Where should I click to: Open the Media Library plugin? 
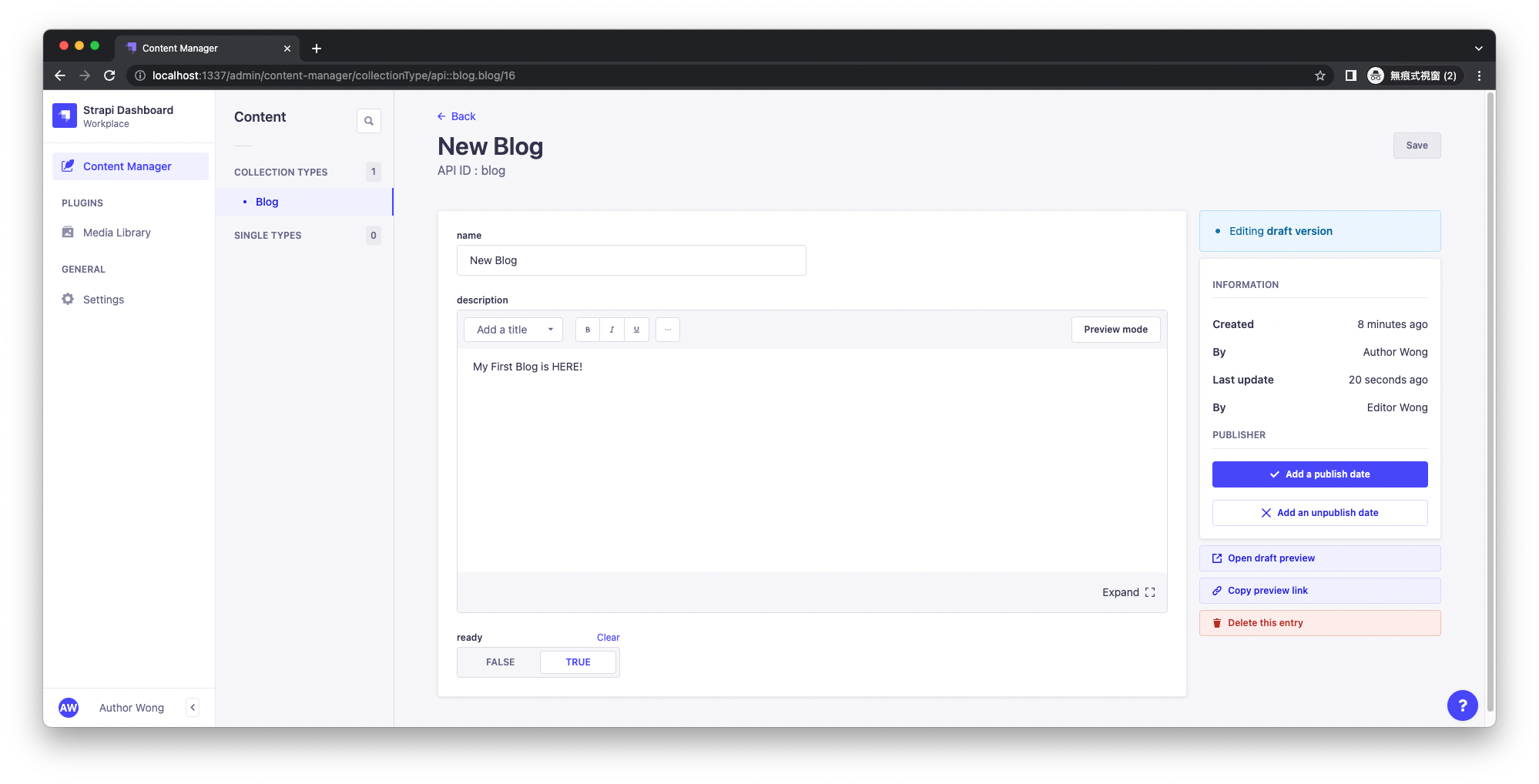(116, 232)
